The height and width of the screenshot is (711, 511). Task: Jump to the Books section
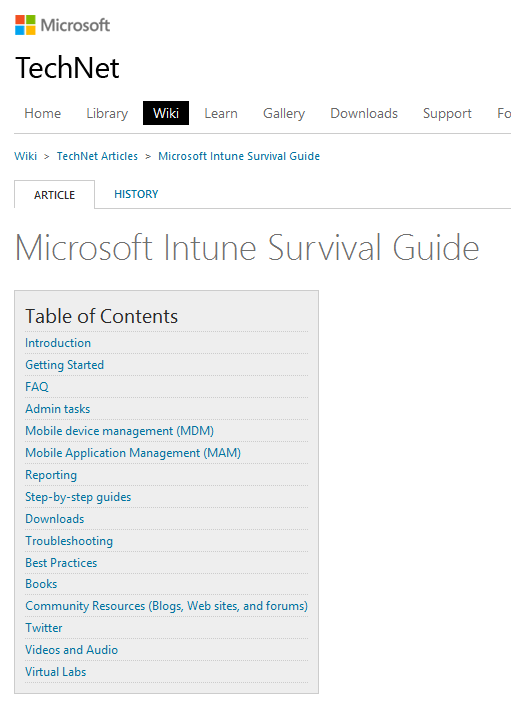coord(41,584)
